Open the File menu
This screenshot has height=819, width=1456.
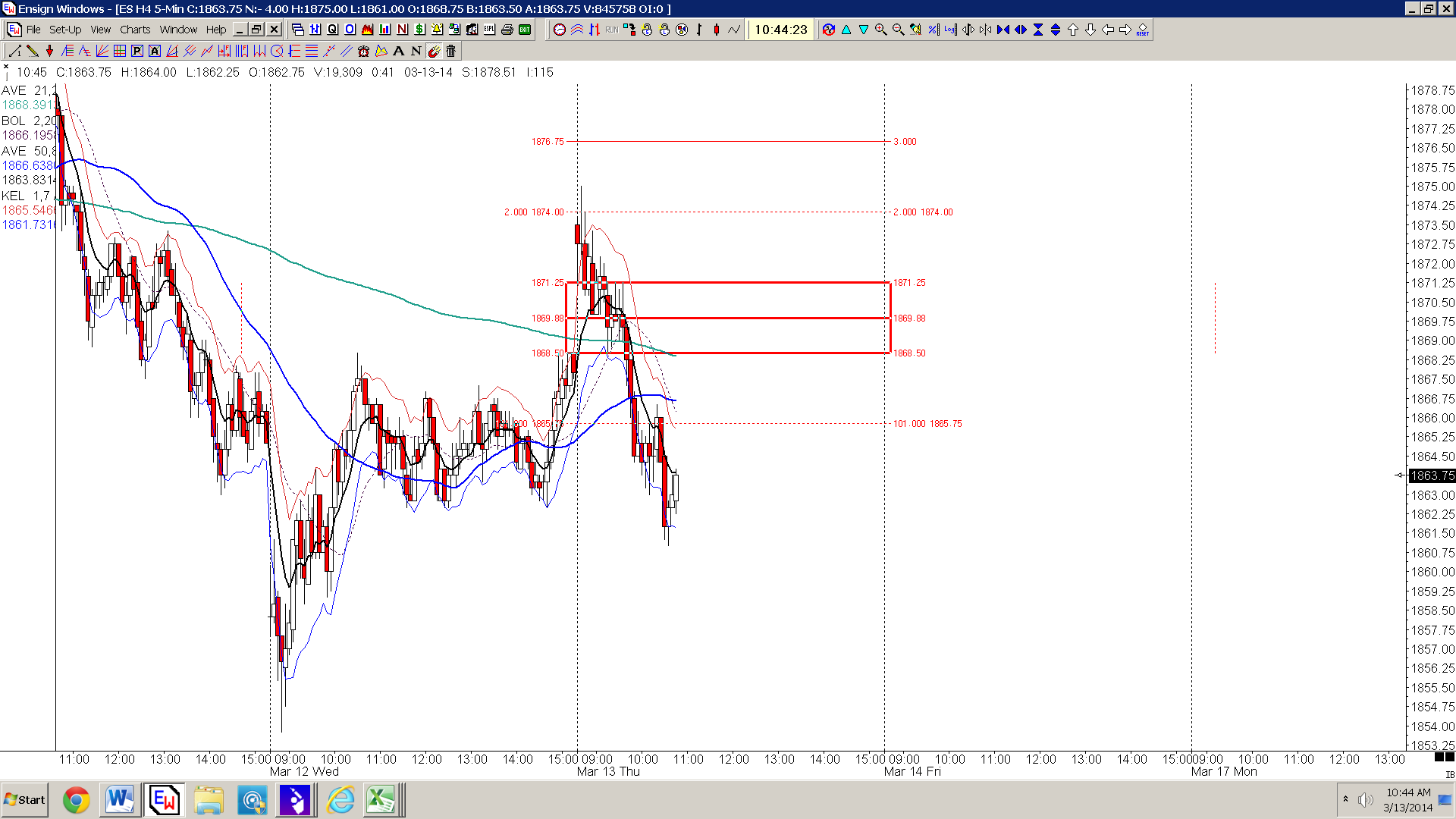coord(33,30)
